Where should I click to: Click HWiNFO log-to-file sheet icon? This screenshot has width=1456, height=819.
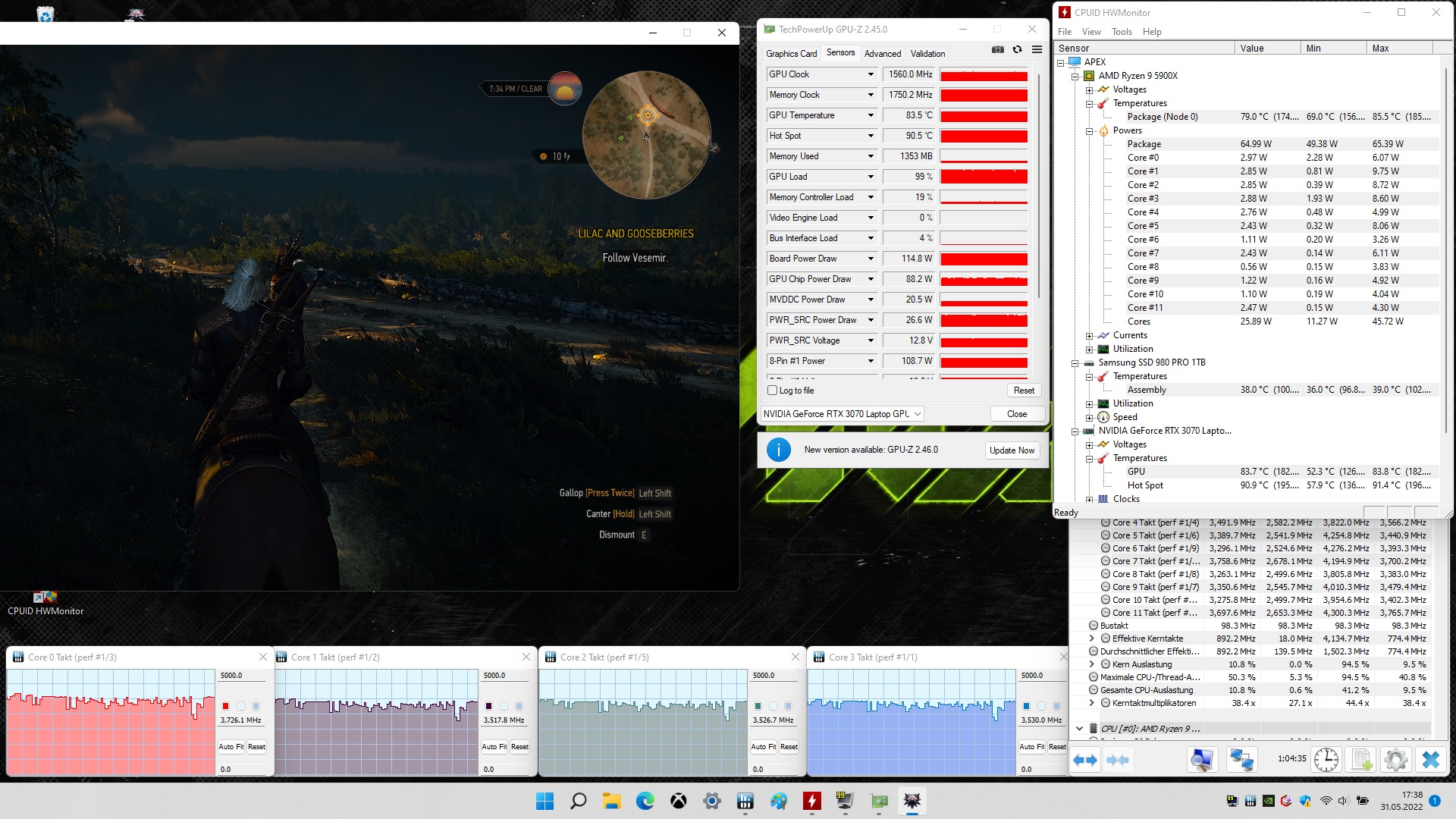pos(1361,759)
